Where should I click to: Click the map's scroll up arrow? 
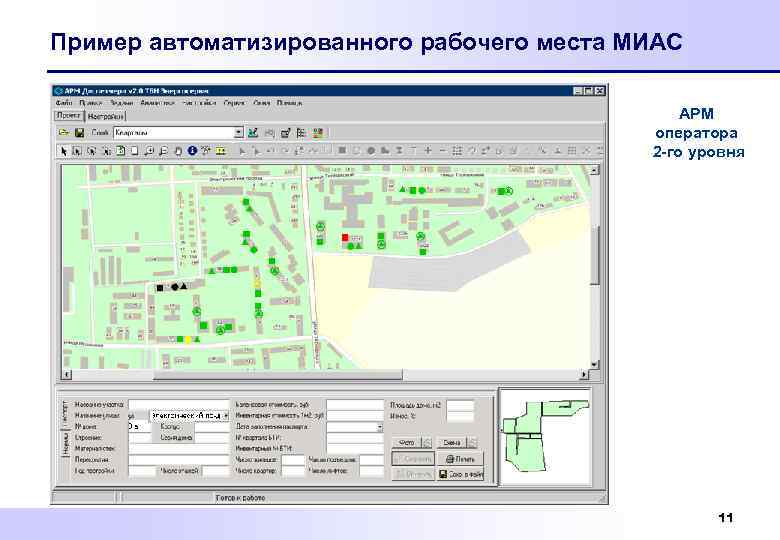click(594, 170)
